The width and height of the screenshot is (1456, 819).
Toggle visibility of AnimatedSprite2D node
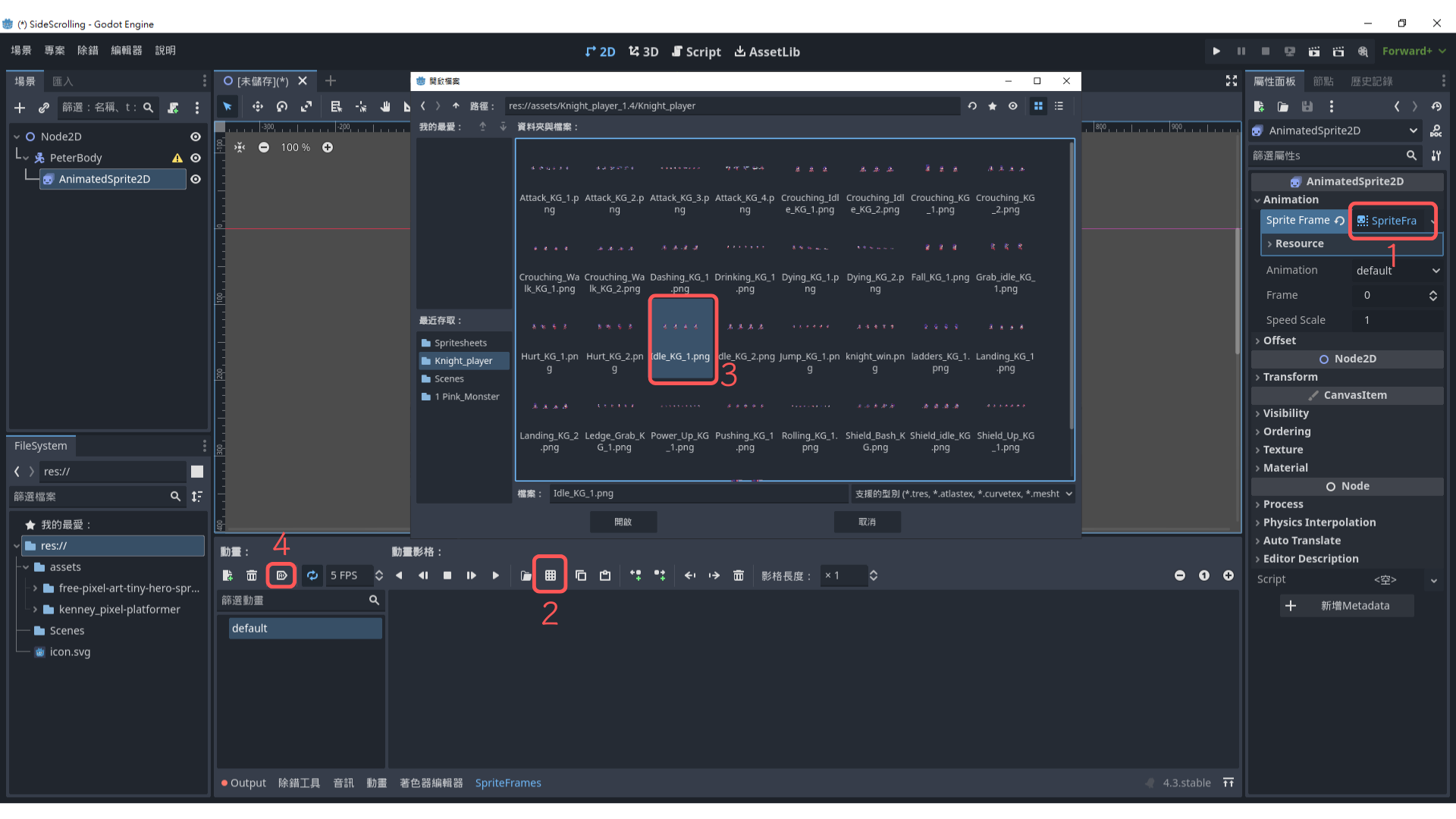coord(196,179)
